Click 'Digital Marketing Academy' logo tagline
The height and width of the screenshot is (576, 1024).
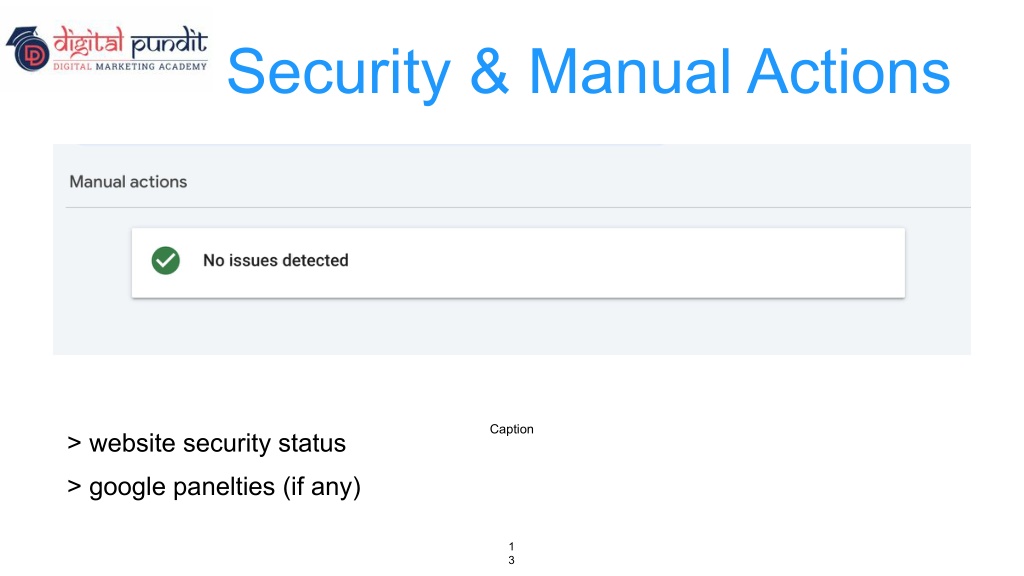tap(130, 67)
